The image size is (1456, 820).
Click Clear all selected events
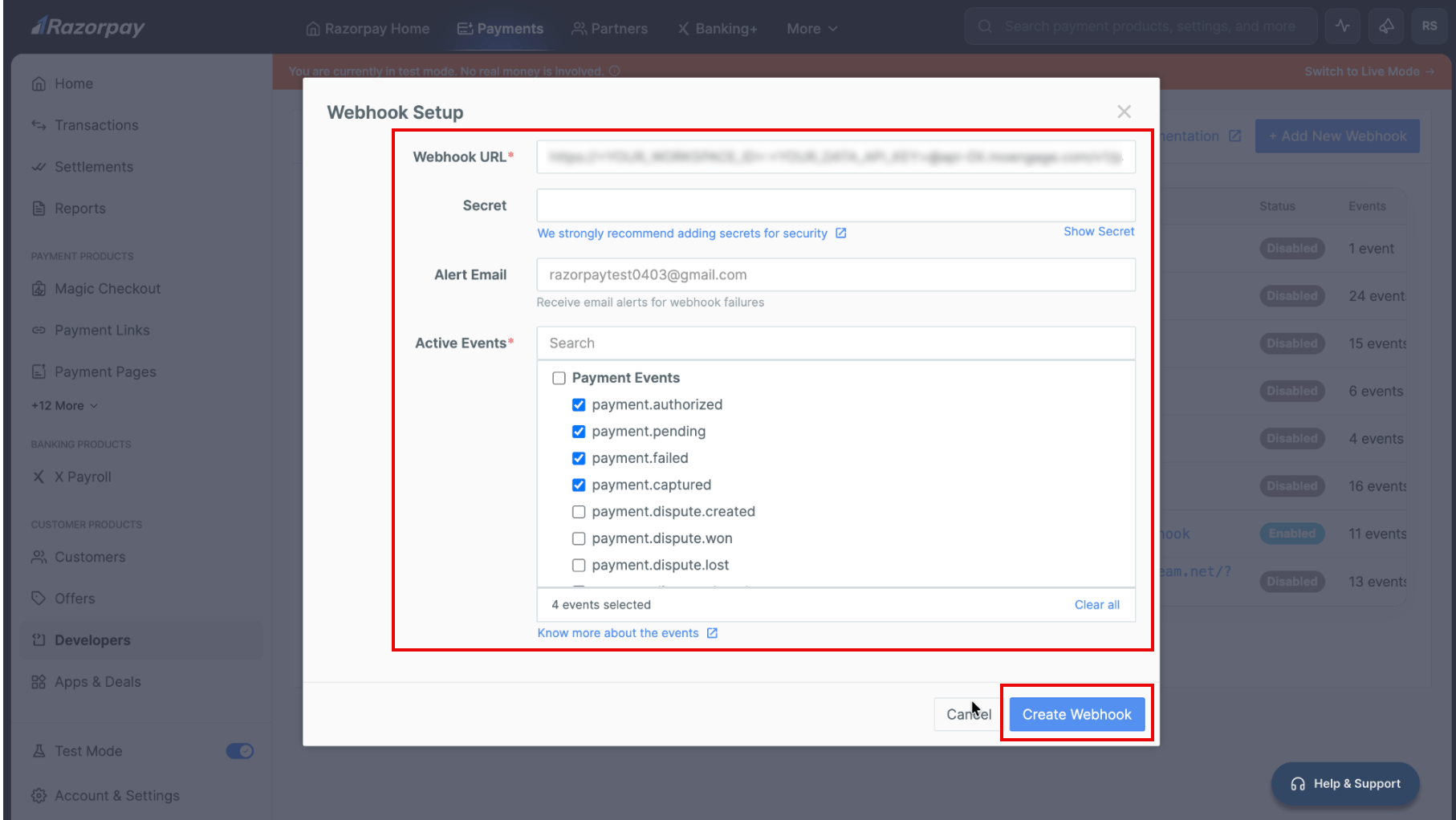[1096, 605]
